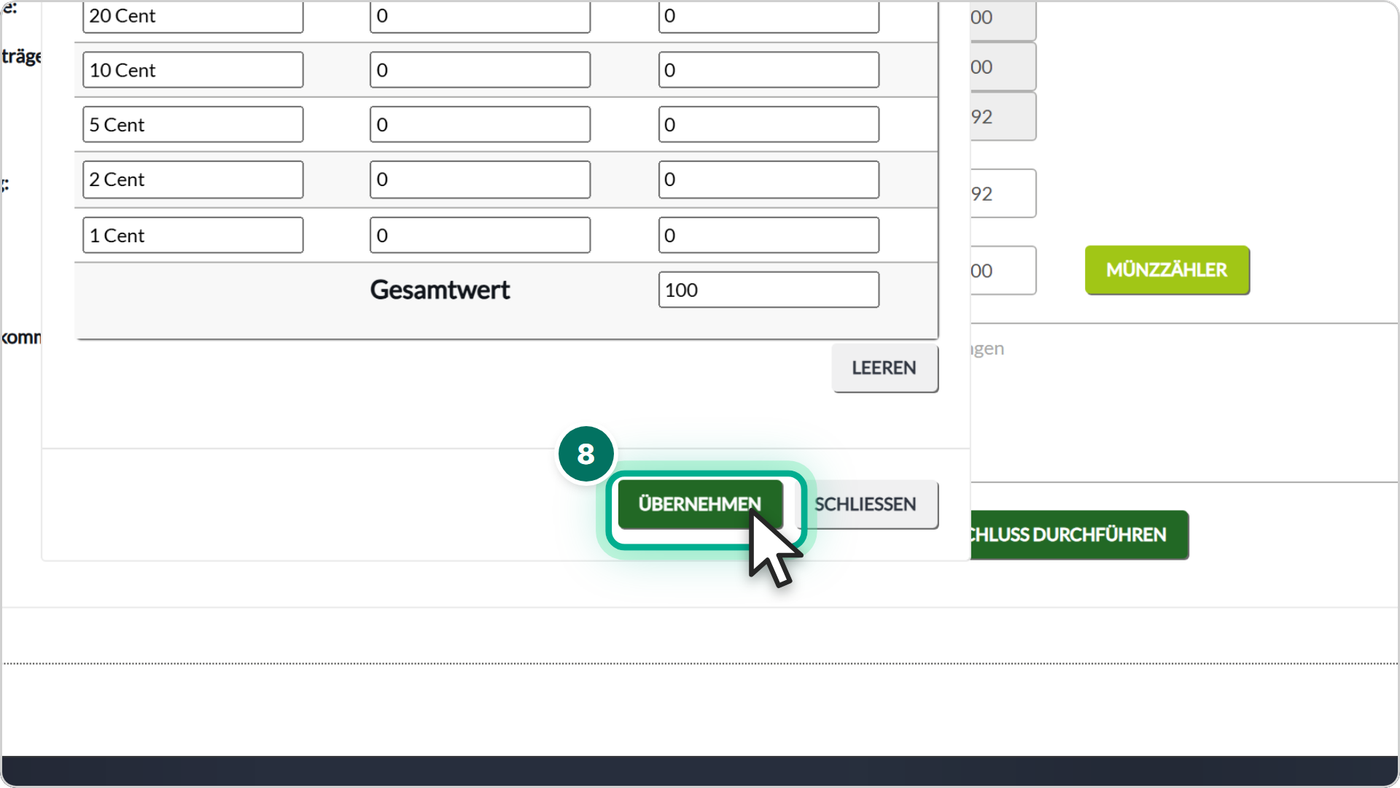Screen dimensions: 1400x788
Task: Click the partly hidden Durchführen button behind the dialog
Action: (1079, 535)
